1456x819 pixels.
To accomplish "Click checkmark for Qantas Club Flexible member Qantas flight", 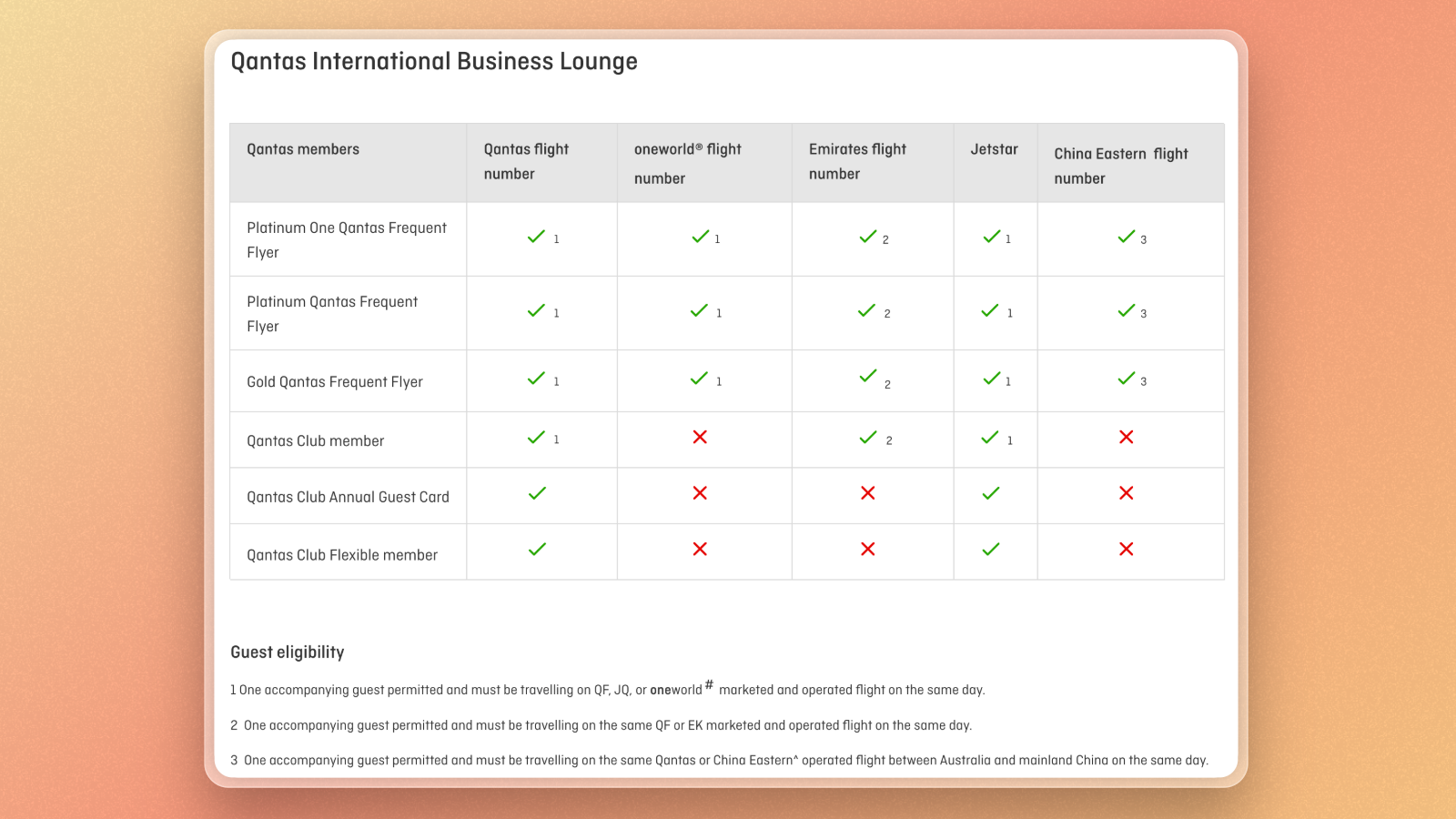I will pyautogui.click(x=537, y=549).
